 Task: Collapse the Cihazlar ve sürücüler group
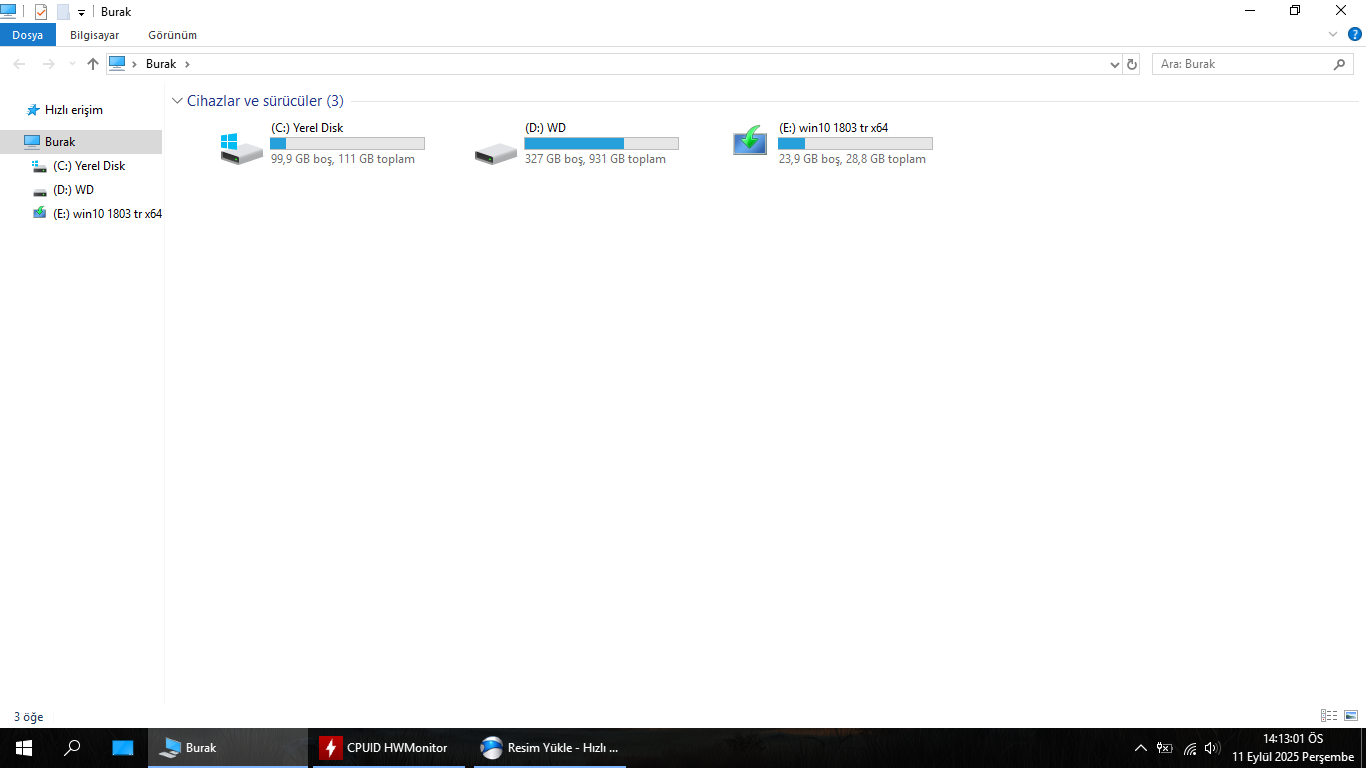pos(177,101)
